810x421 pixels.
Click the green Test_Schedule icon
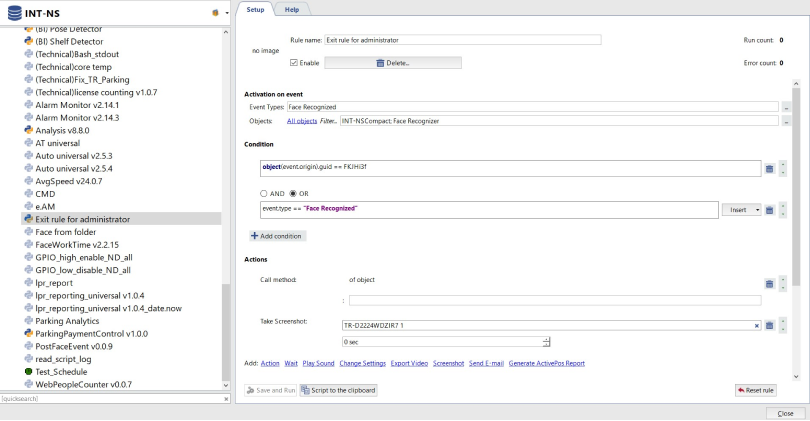click(x=28, y=371)
